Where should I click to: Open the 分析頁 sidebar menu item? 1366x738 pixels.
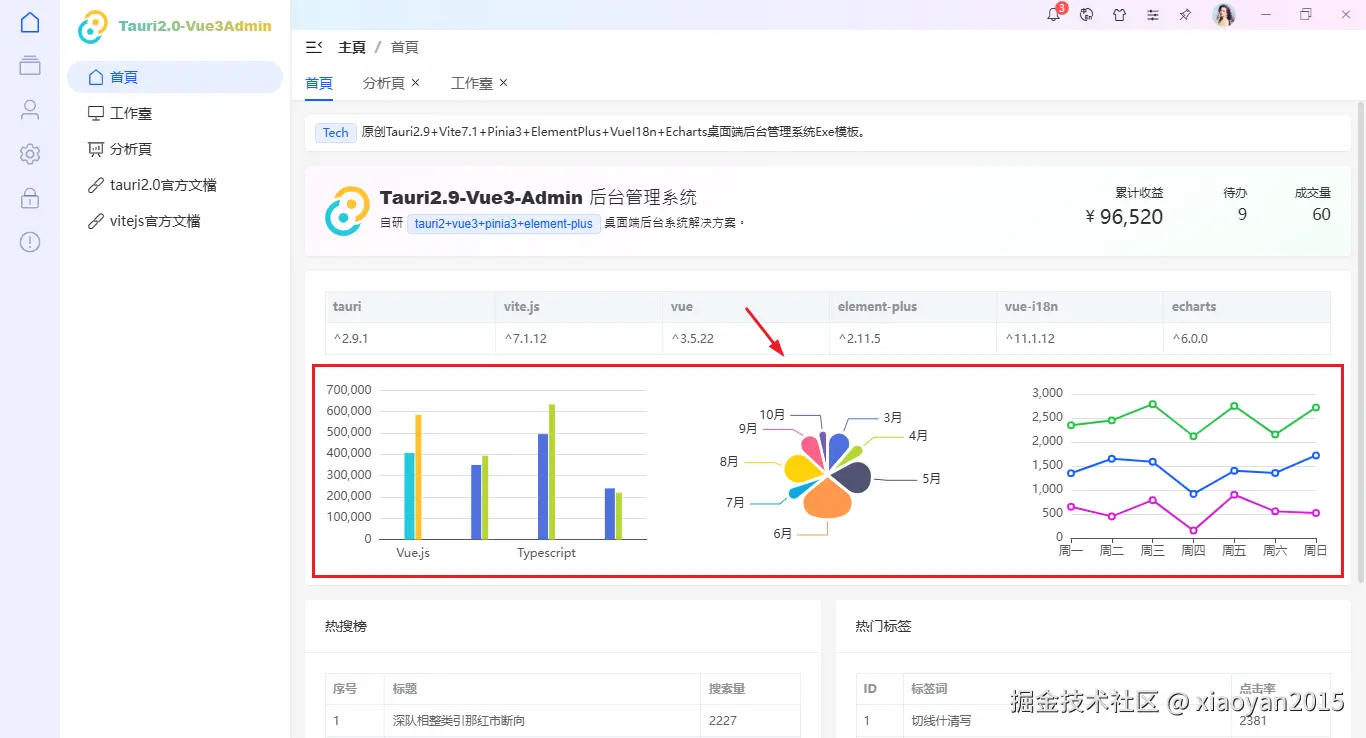pyautogui.click(x=175, y=149)
